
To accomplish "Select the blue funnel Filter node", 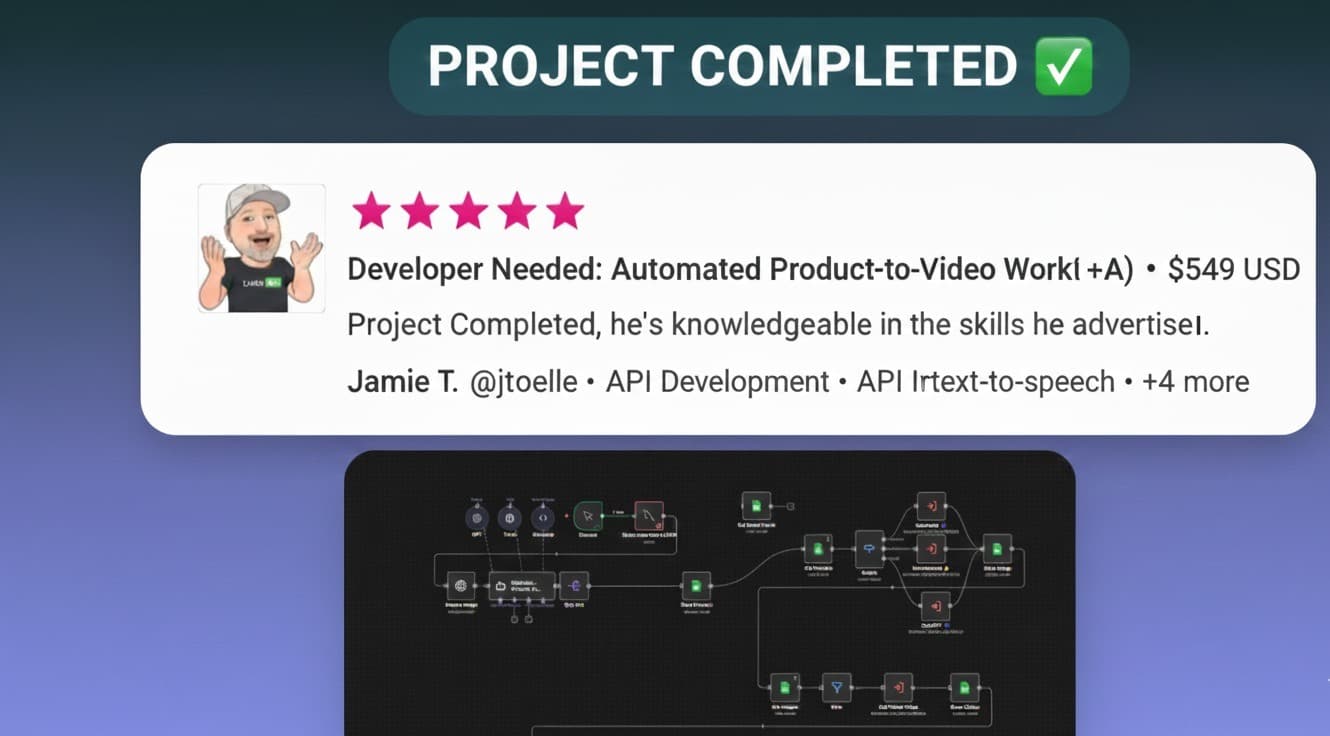I will [x=836, y=688].
